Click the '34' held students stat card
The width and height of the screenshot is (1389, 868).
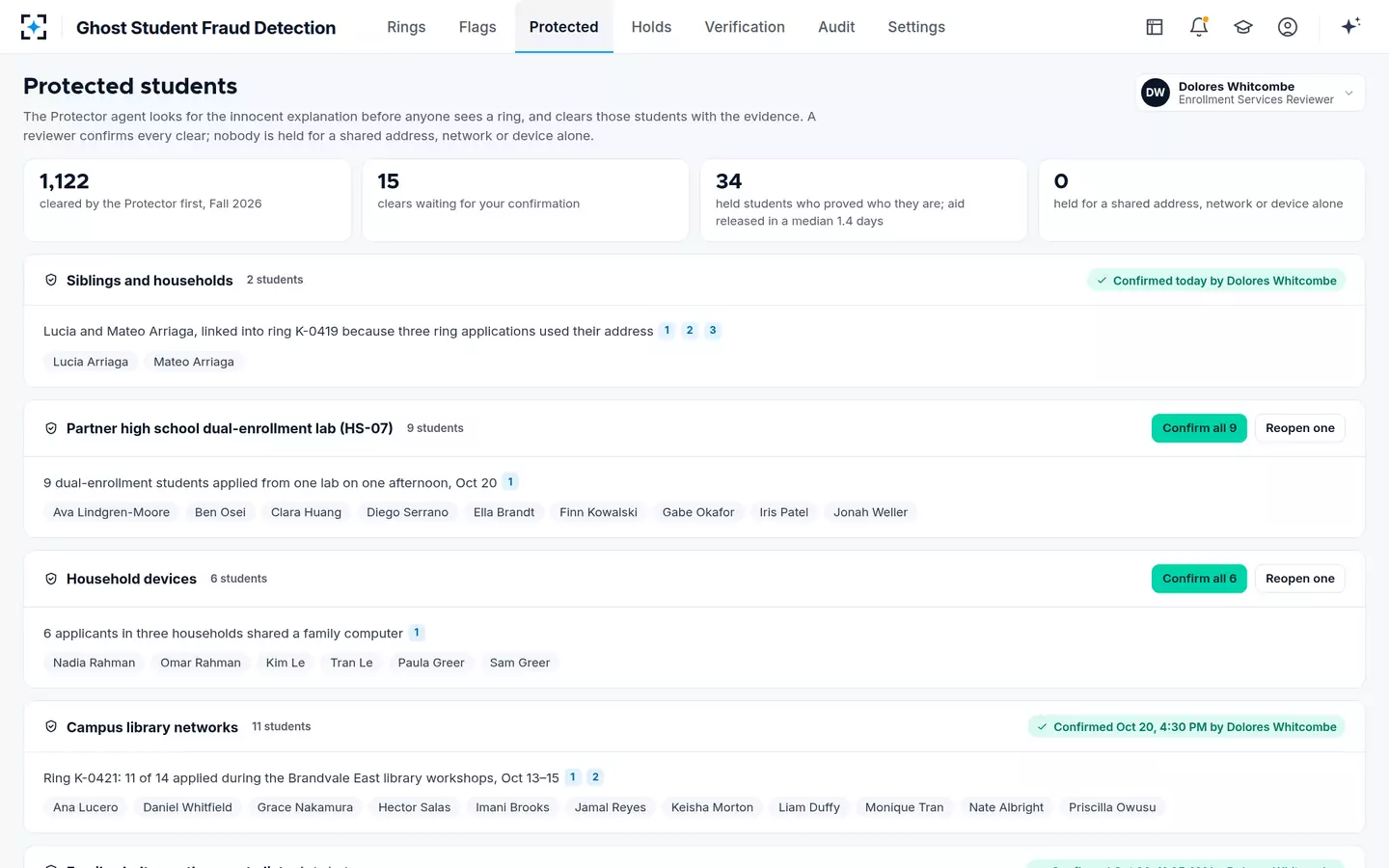coord(863,201)
